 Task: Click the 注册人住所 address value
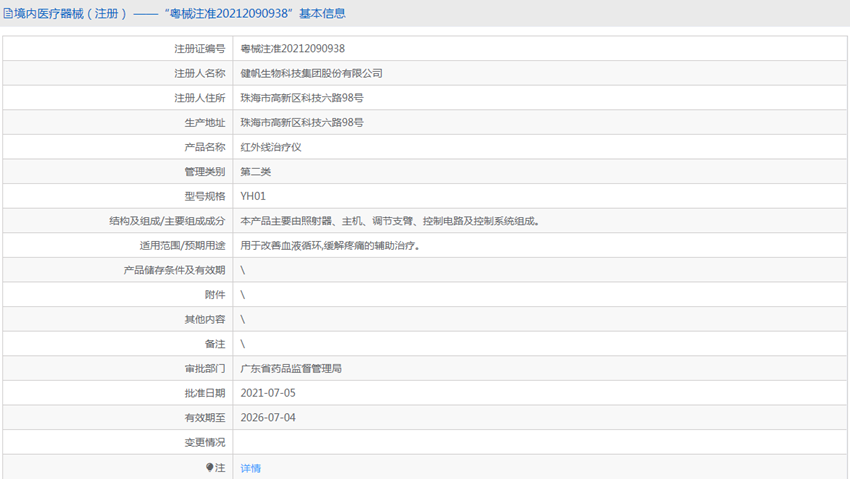tap(302, 98)
